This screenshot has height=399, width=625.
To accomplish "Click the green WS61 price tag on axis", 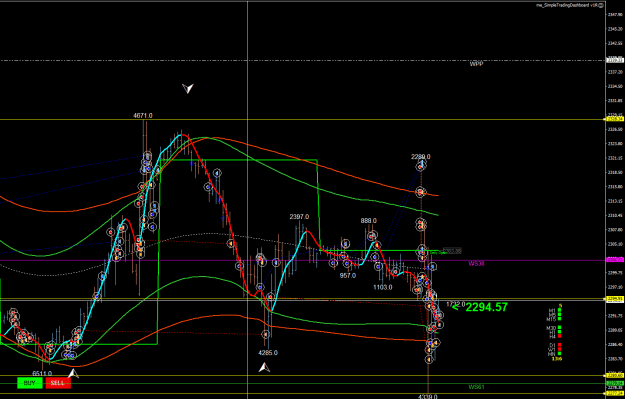I will 615,383.
